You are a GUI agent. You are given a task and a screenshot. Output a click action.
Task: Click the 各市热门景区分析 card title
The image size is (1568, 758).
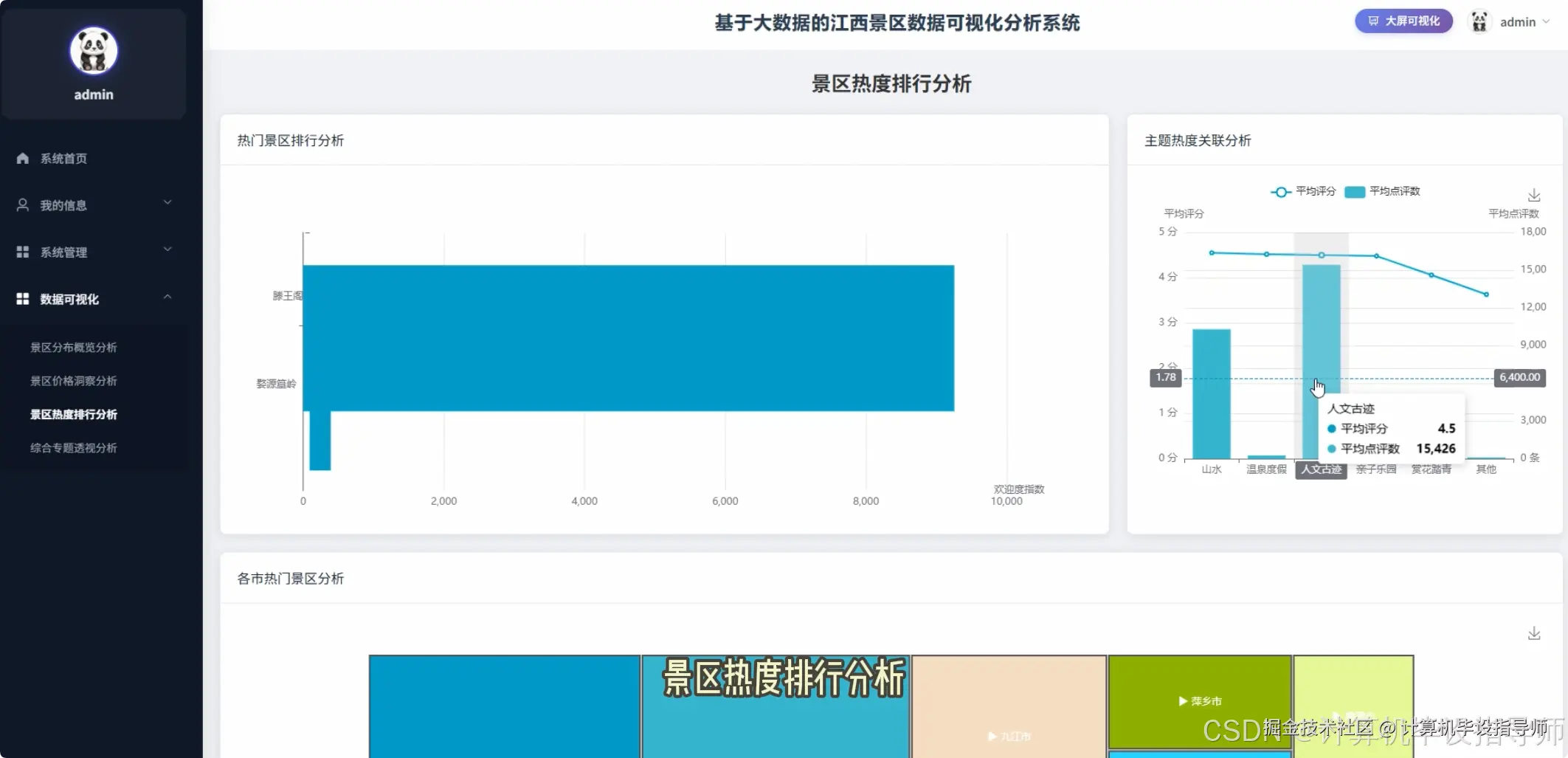pos(291,579)
